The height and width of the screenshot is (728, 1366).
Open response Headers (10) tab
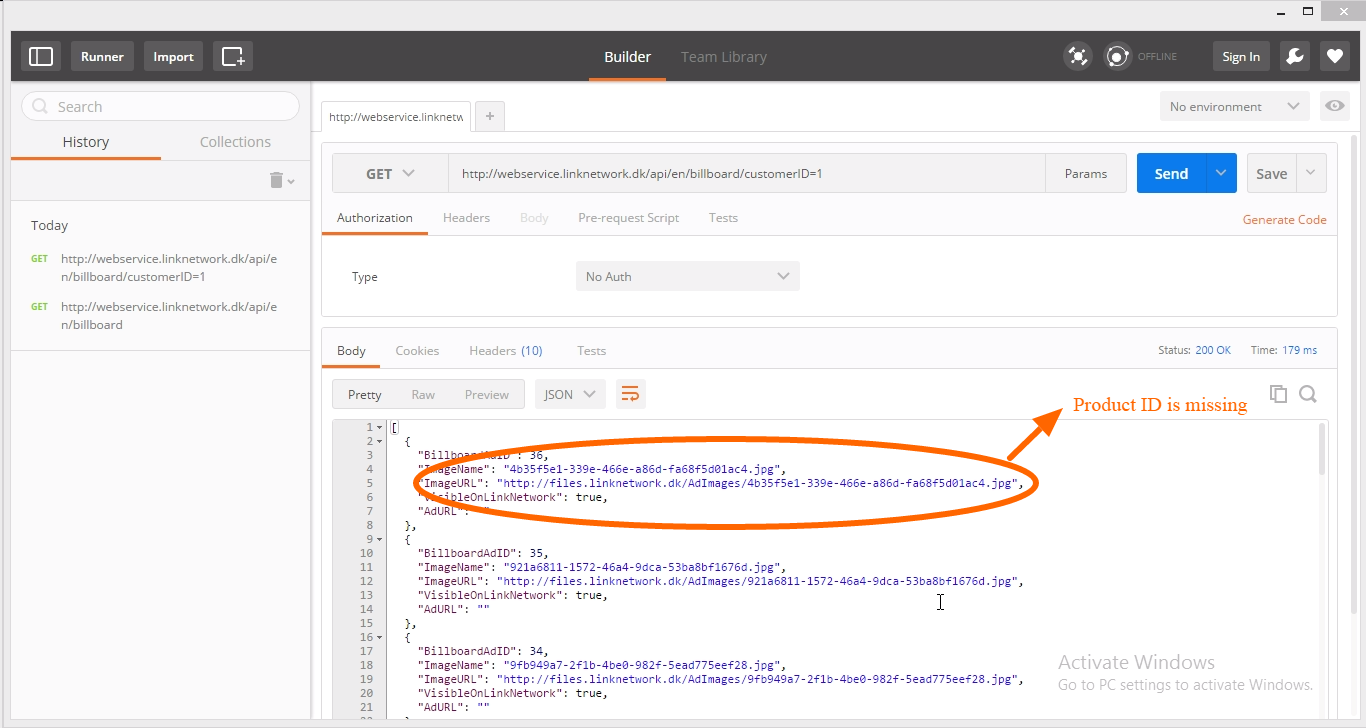[x=506, y=350]
